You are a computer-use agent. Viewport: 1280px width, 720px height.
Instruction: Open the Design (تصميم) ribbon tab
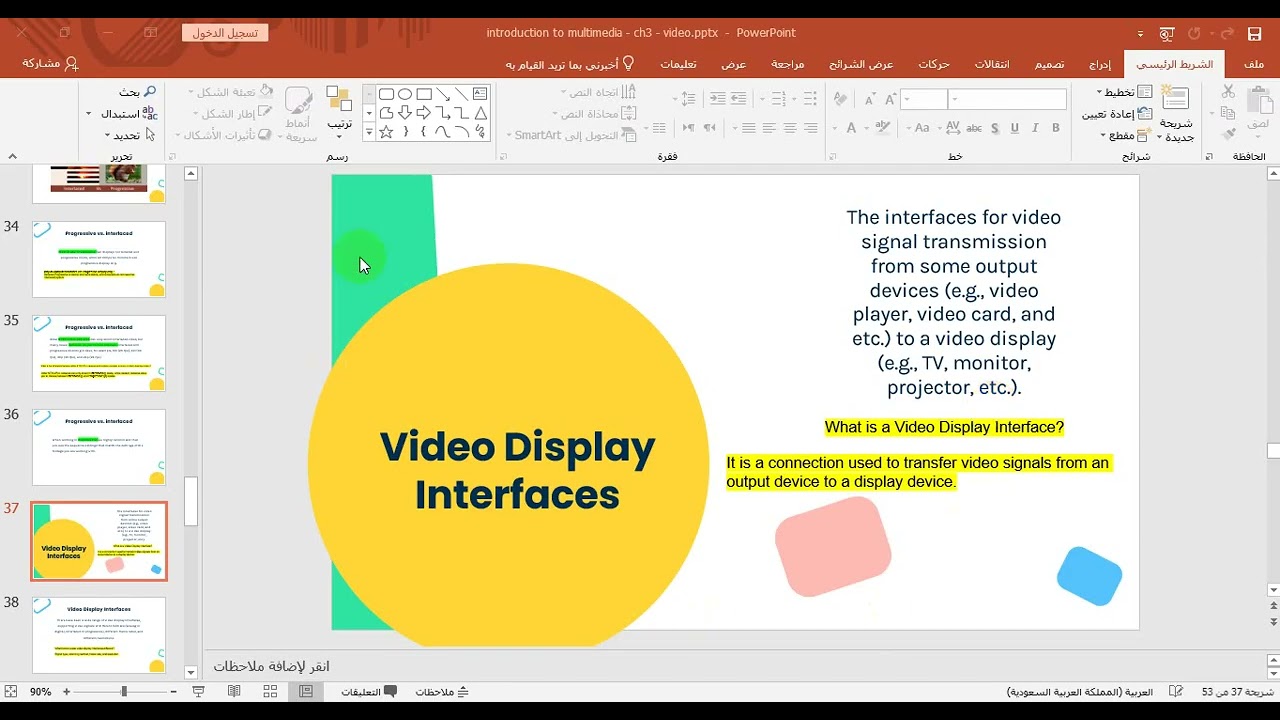[x=1049, y=64]
